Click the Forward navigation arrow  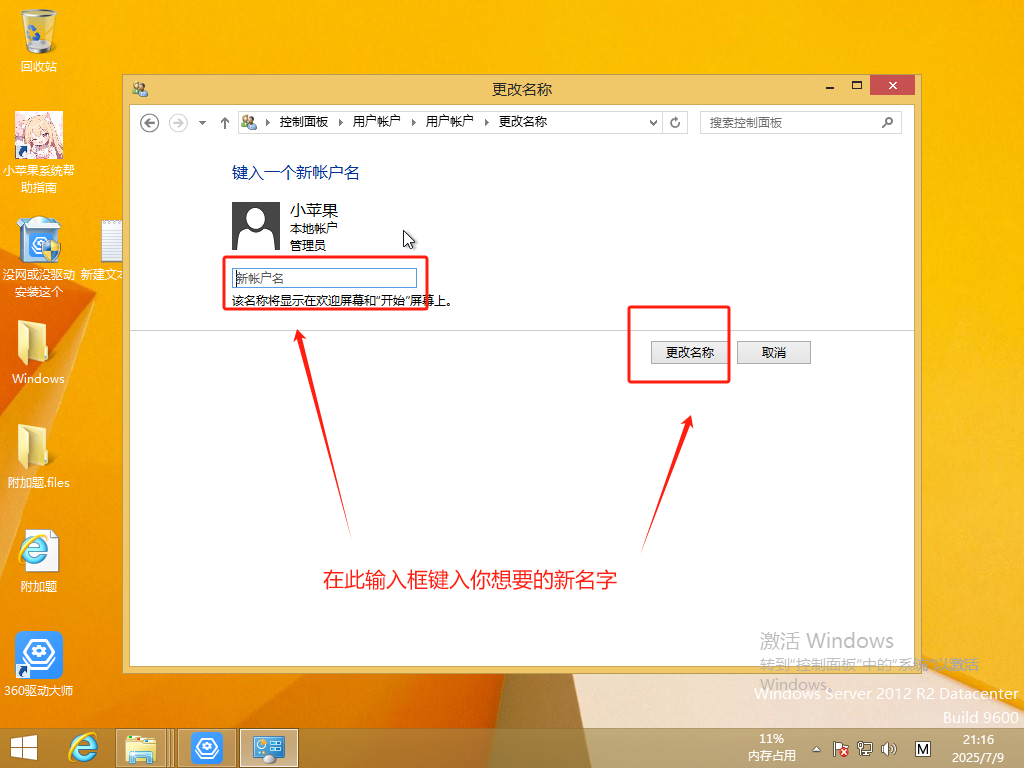[178, 123]
